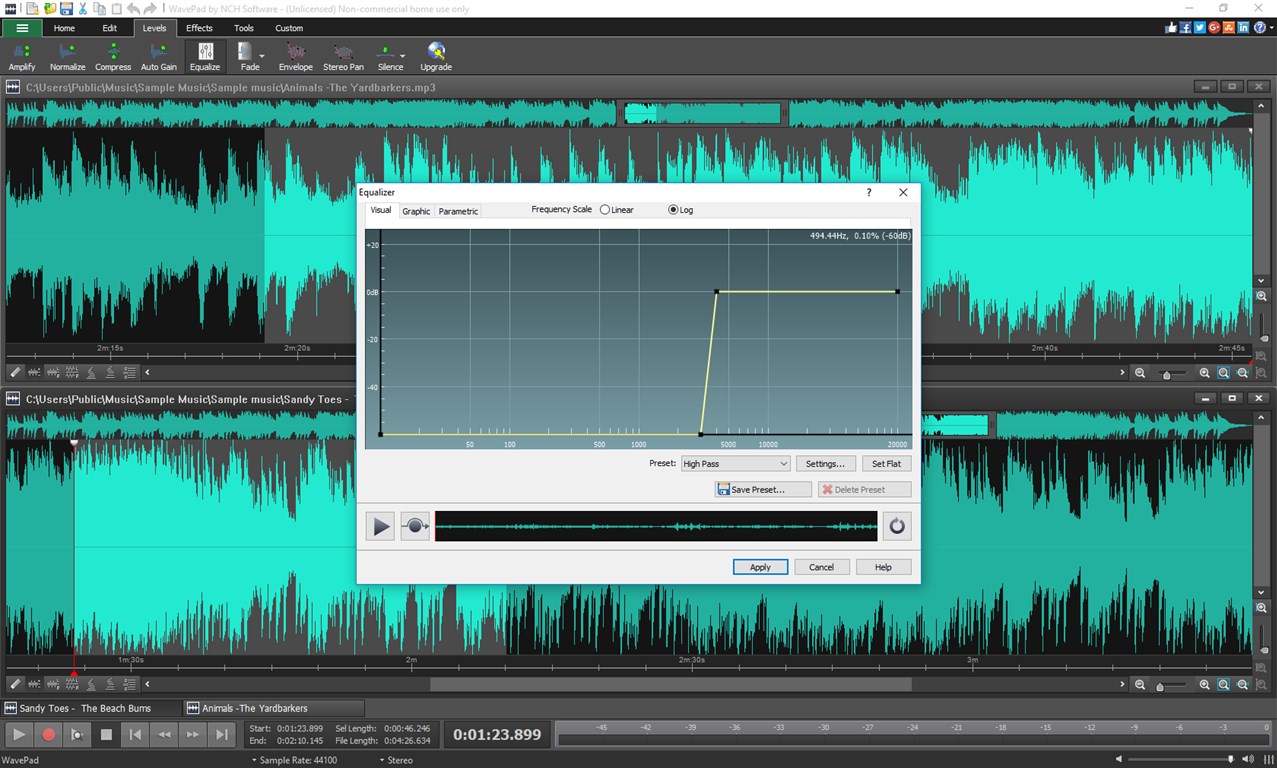This screenshot has width=1277, height=768.
Task: Click the Undo arrow in title bar
Action: coord(133,8)
